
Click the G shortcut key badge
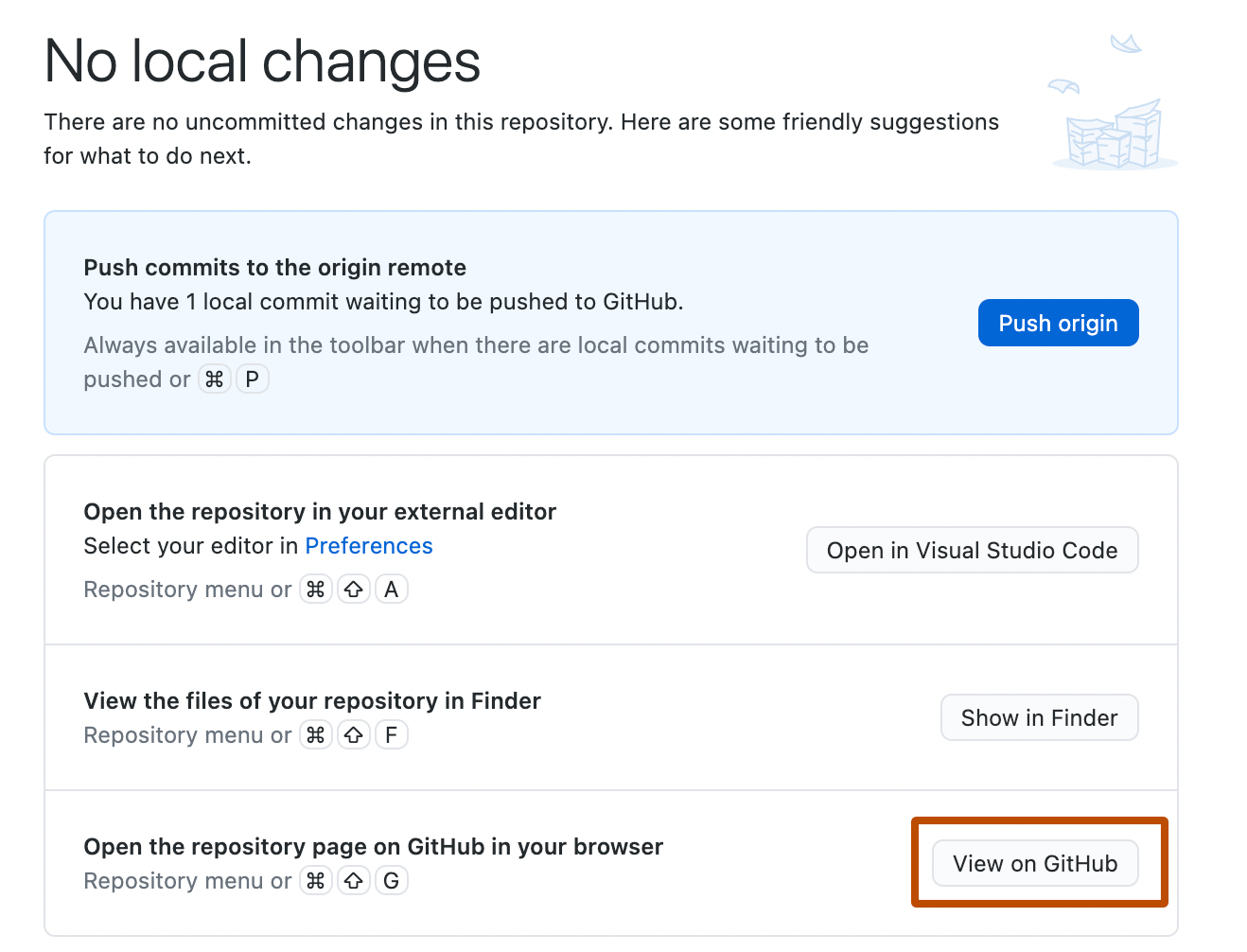click(x=392, y=880)
